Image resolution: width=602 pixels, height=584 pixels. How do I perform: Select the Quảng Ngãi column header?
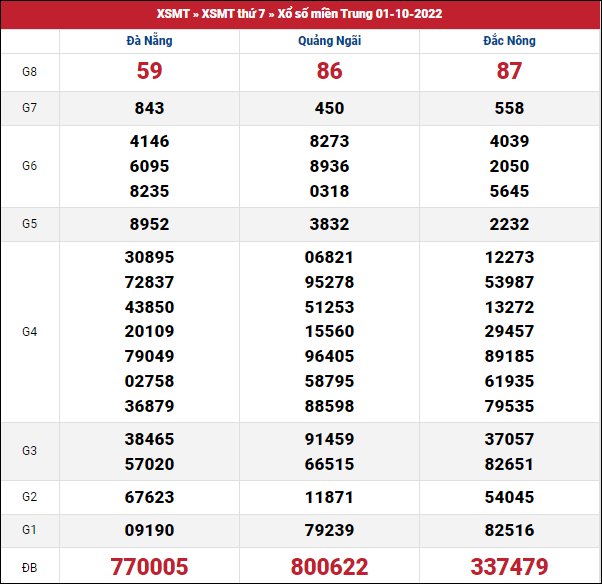[x=329, y=41]
